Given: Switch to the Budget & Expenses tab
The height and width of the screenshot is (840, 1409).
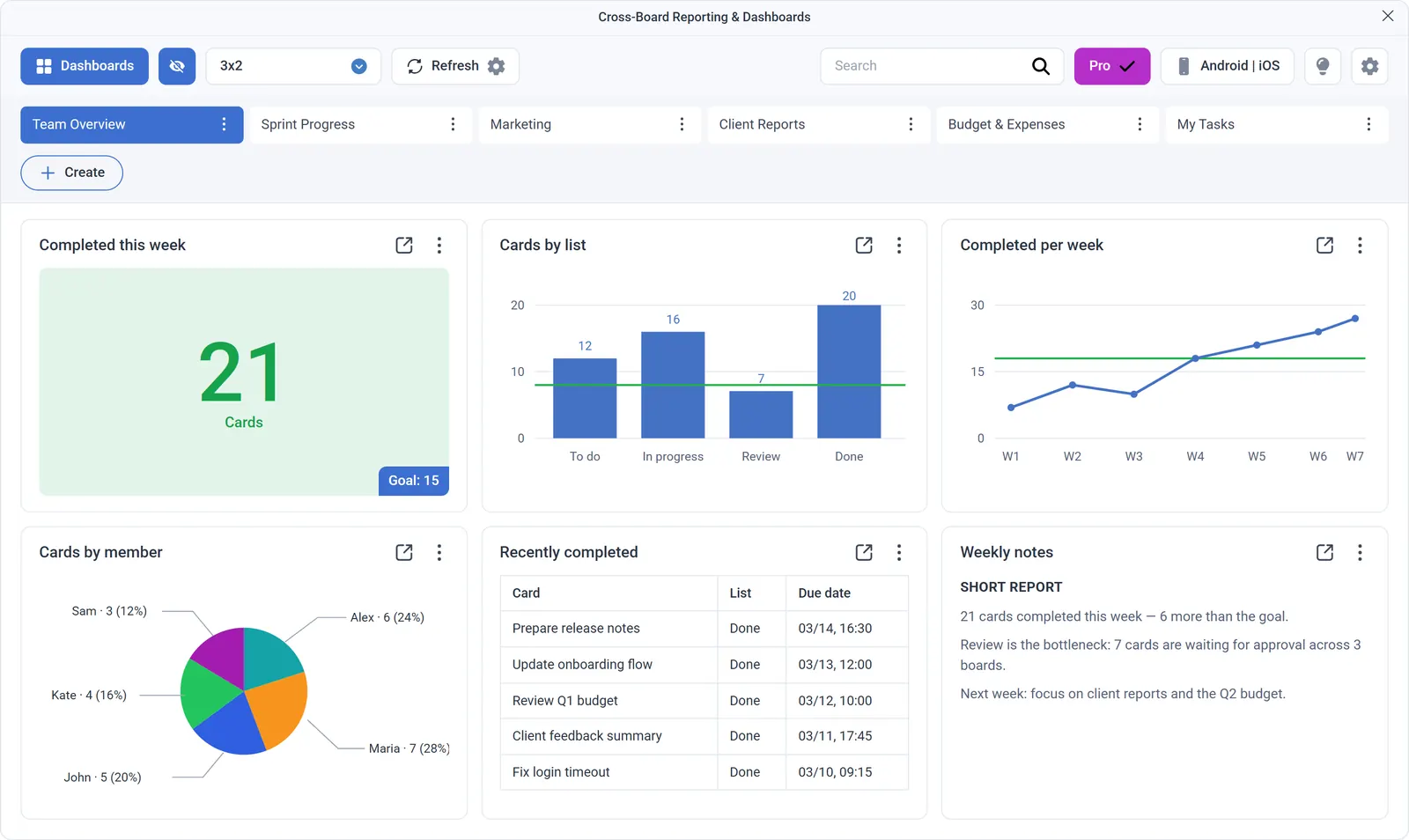Looking at the screenshot, I should (x=1048, y=124).
